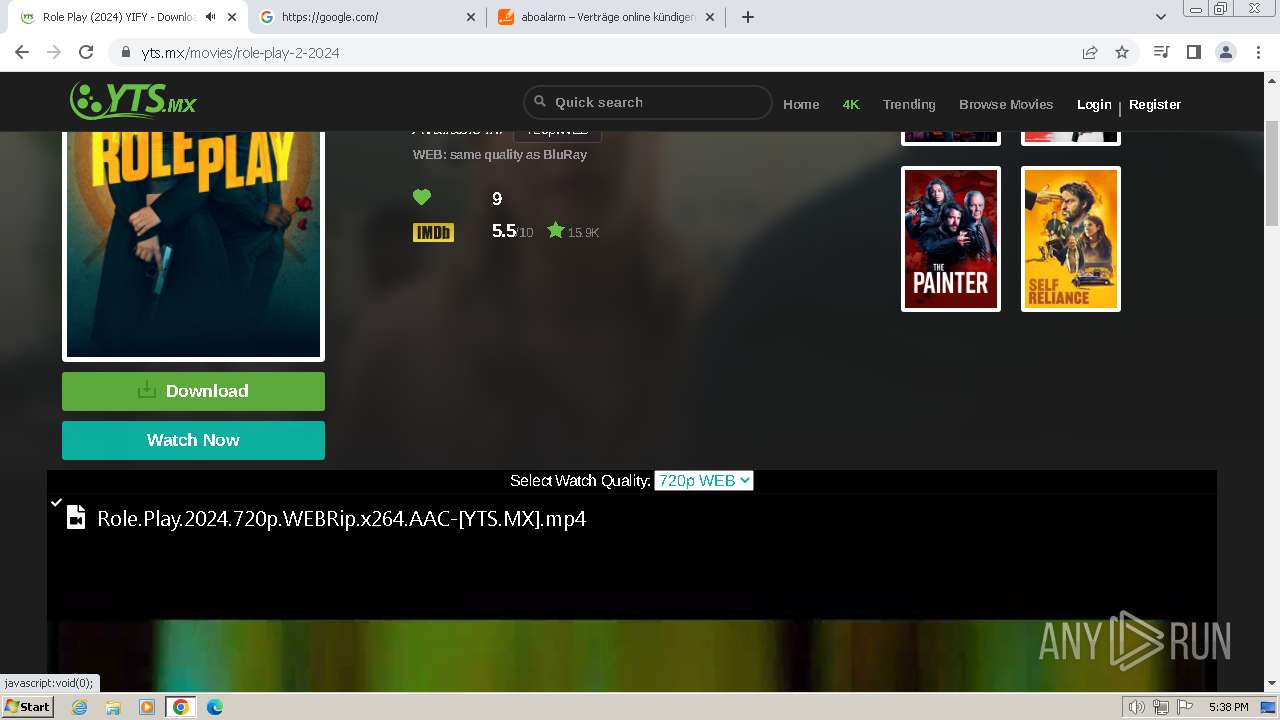Select the Role.Play.2024.720p.WEBRip file name
Screen dimensions: 1280x720
pos(341,518)
